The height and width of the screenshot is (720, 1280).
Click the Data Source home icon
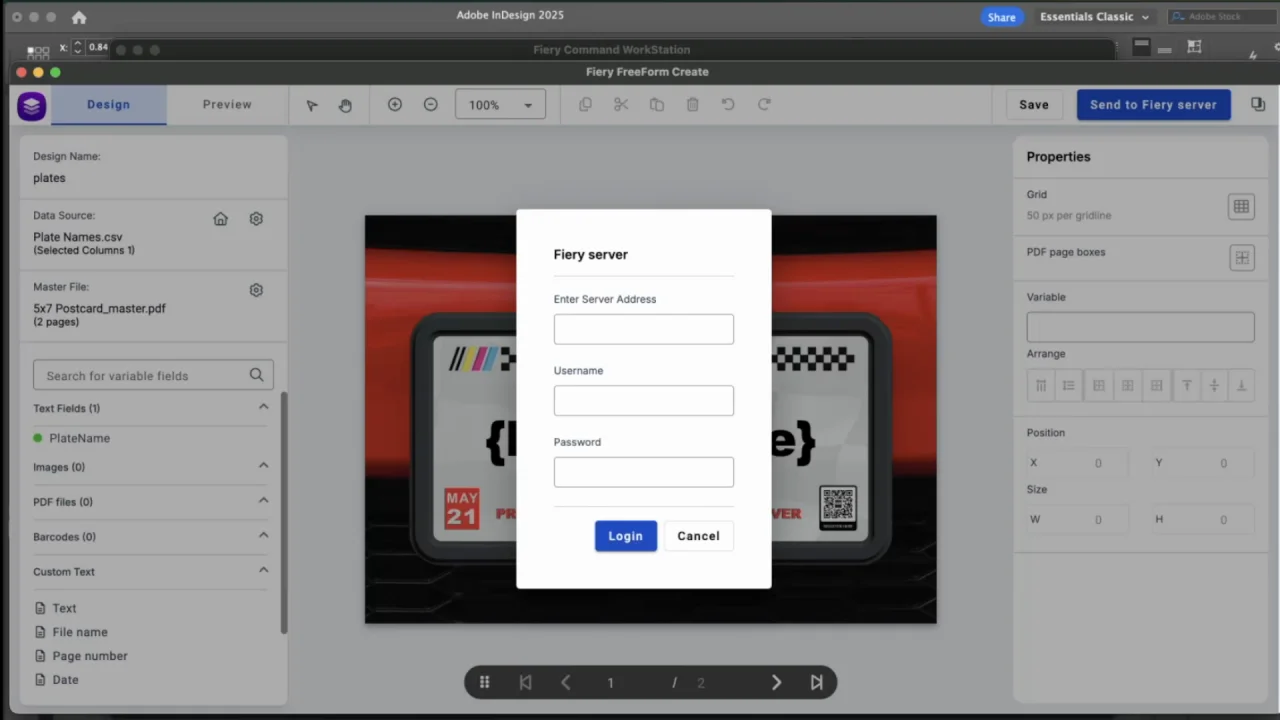click(x=221, y=219)
